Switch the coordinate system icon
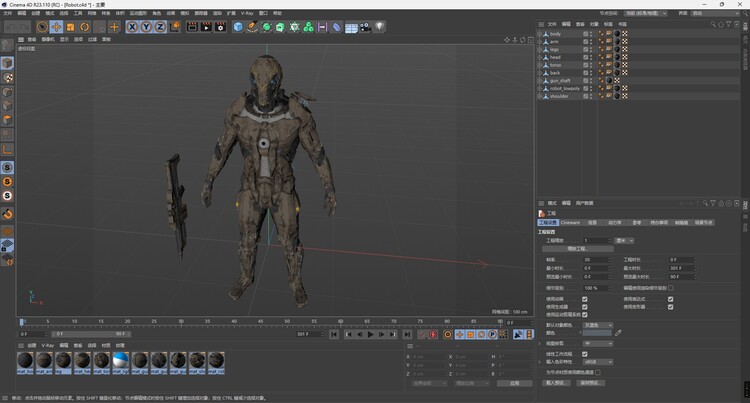 point(175,27)
